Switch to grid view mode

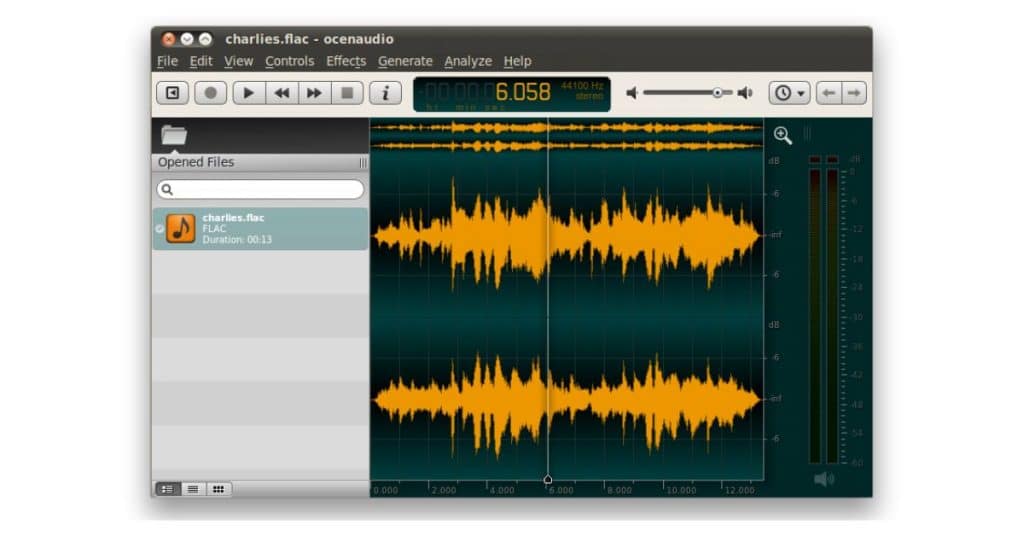click(x=217, y=489)
